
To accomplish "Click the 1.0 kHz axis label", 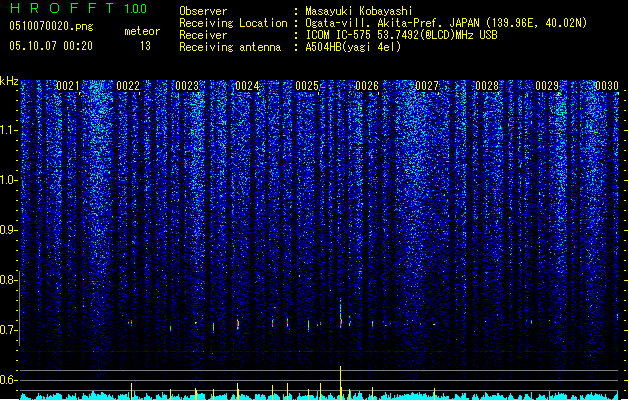I will point(8,180).
